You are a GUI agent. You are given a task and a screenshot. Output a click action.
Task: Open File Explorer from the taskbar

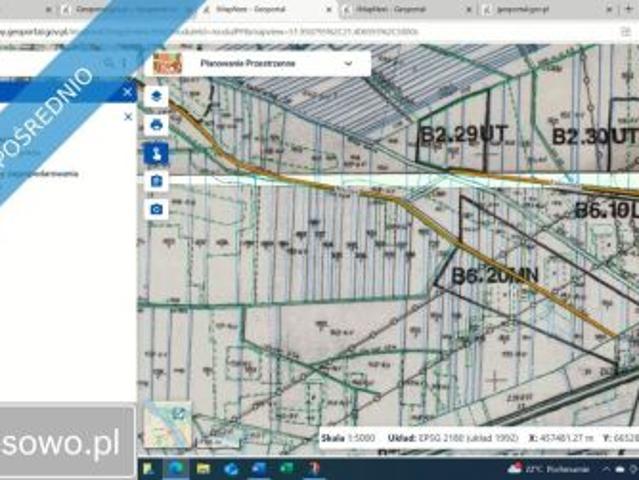pos(203,468)
